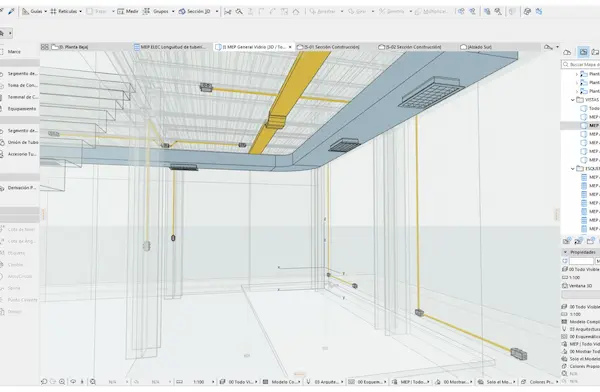This screenshot has width=600, height=392.
Task: Select the eyedropper pick-up parameters tool
Action: tap(11, 11)
